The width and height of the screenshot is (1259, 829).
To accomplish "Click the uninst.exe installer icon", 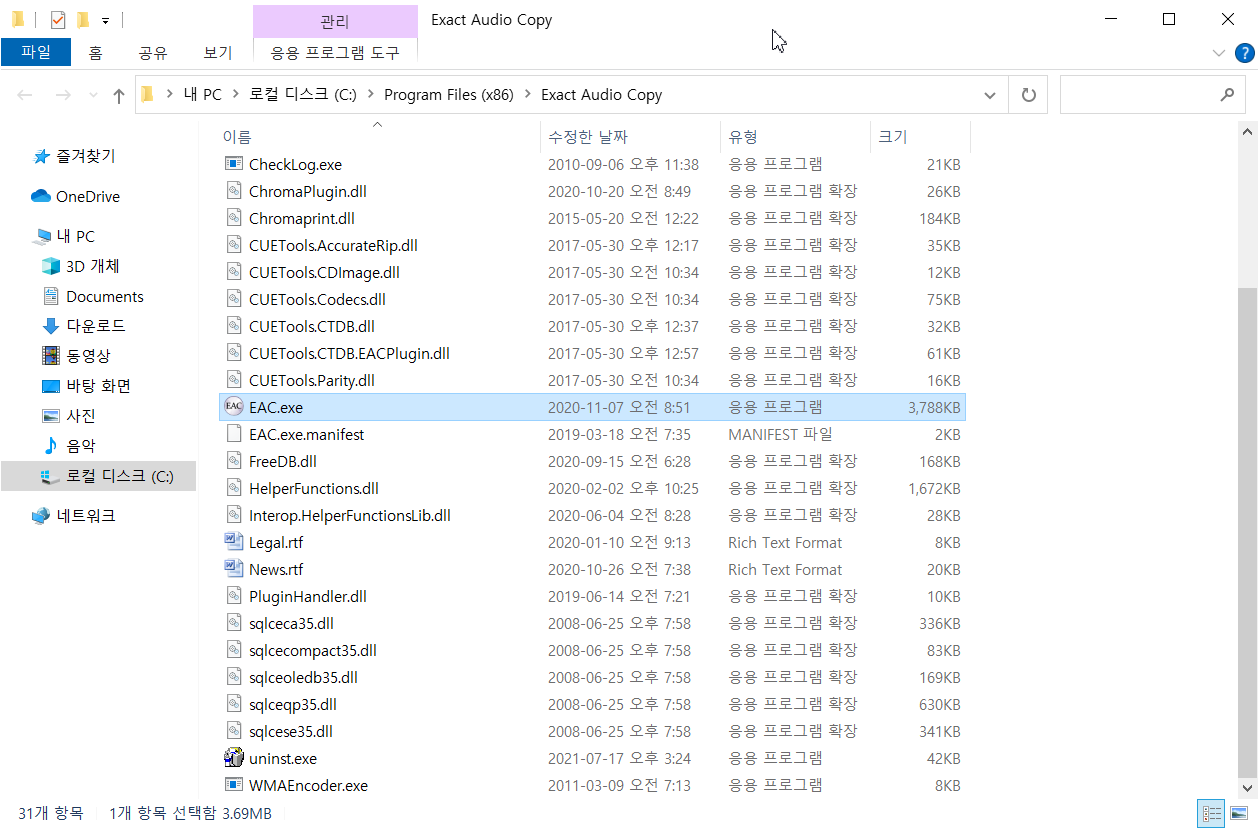I will click(233, 758).
